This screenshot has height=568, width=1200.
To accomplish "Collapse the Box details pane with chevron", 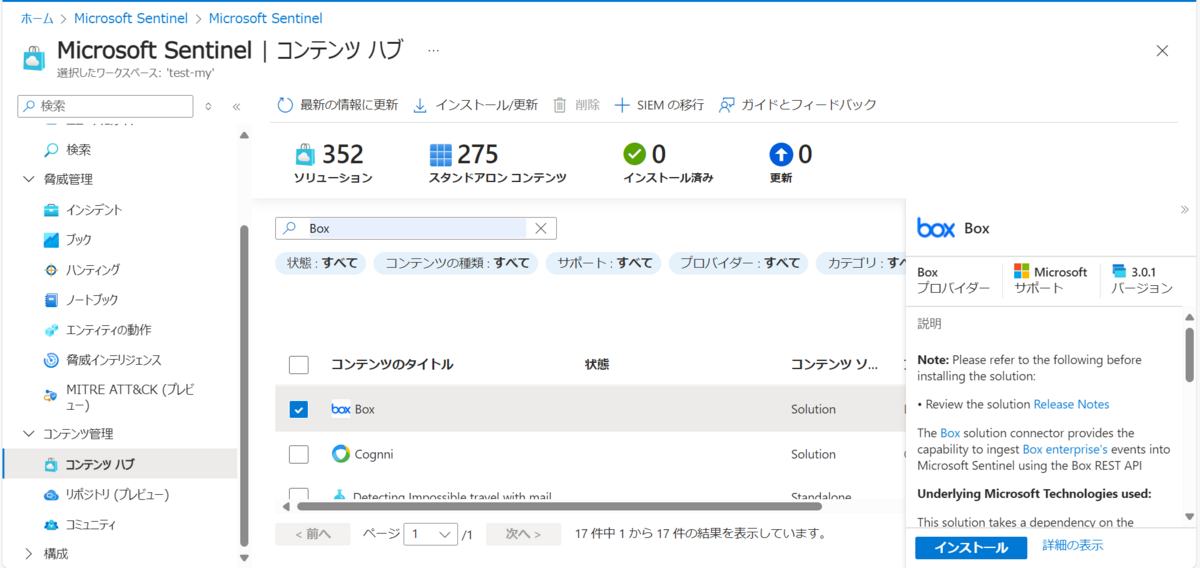I will pos(1185,210).
